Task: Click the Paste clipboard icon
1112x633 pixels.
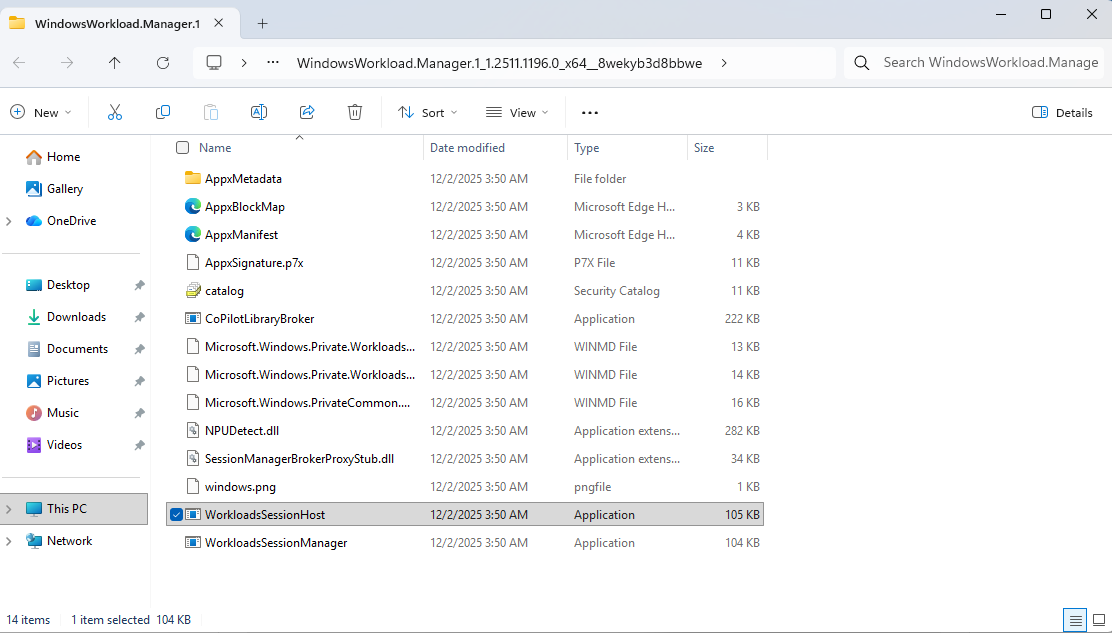Action: point(211,112)
